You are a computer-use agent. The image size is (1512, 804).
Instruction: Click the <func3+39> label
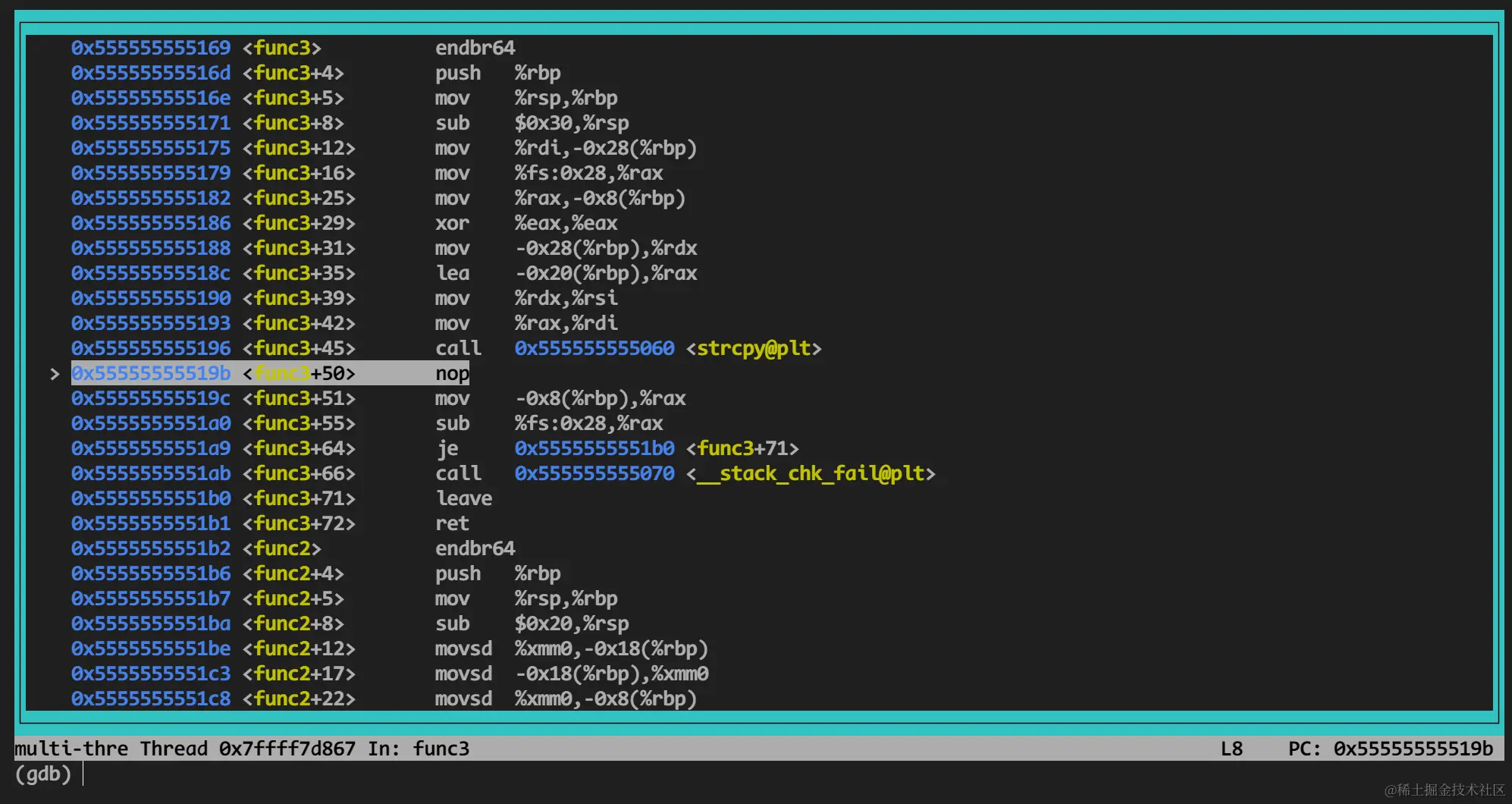[x=299, y=298]
